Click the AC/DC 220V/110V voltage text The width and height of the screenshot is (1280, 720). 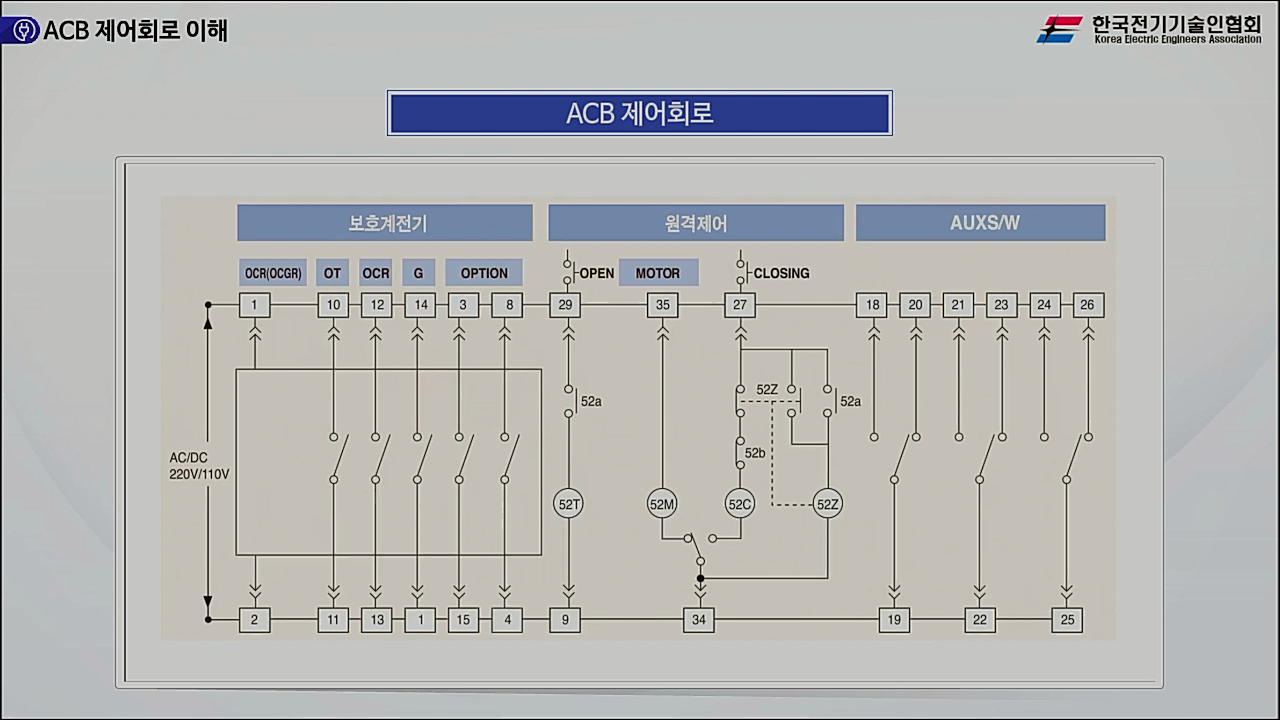199,466
